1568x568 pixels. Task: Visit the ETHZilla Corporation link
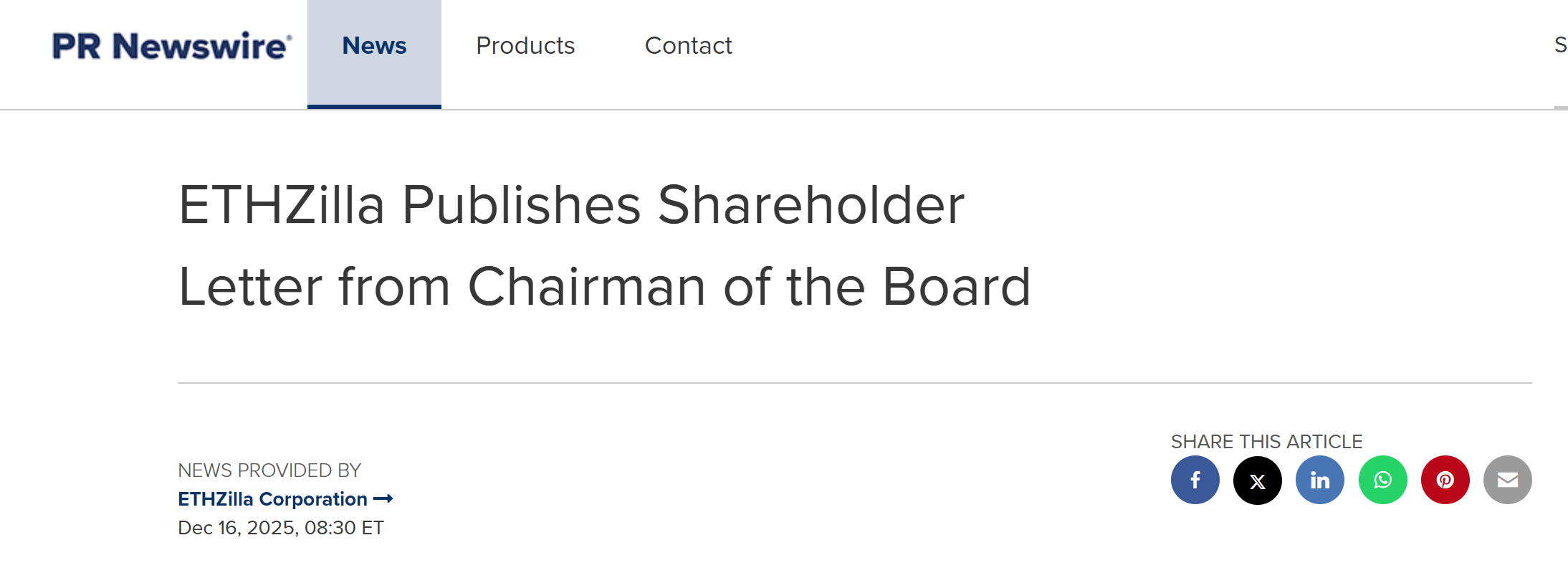[x=272, y=498]
